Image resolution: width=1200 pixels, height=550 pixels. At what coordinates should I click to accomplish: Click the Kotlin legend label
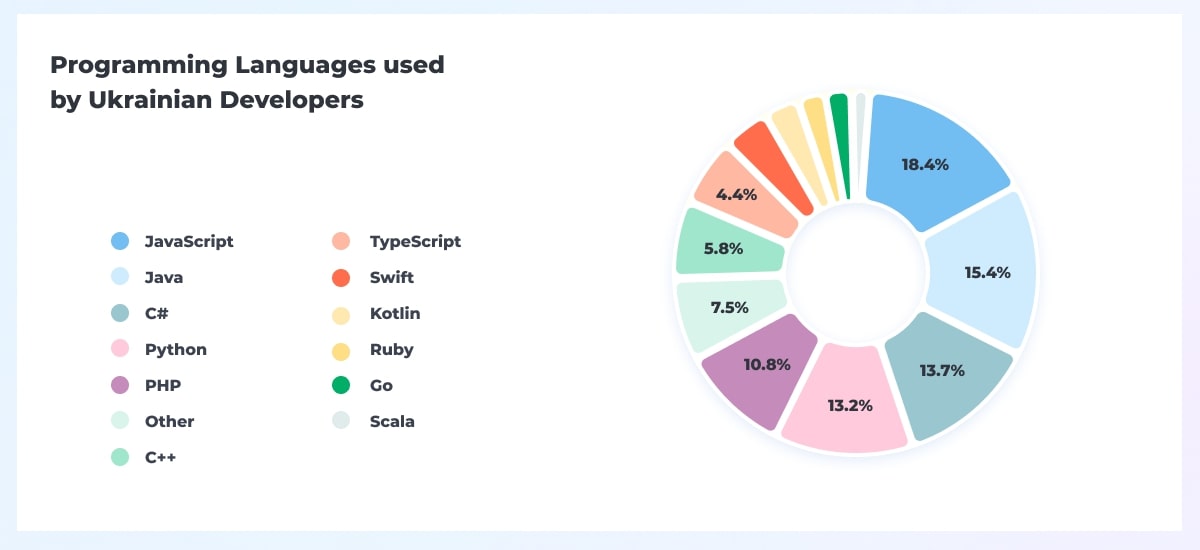pyautogui.click(x=395, y=313)
